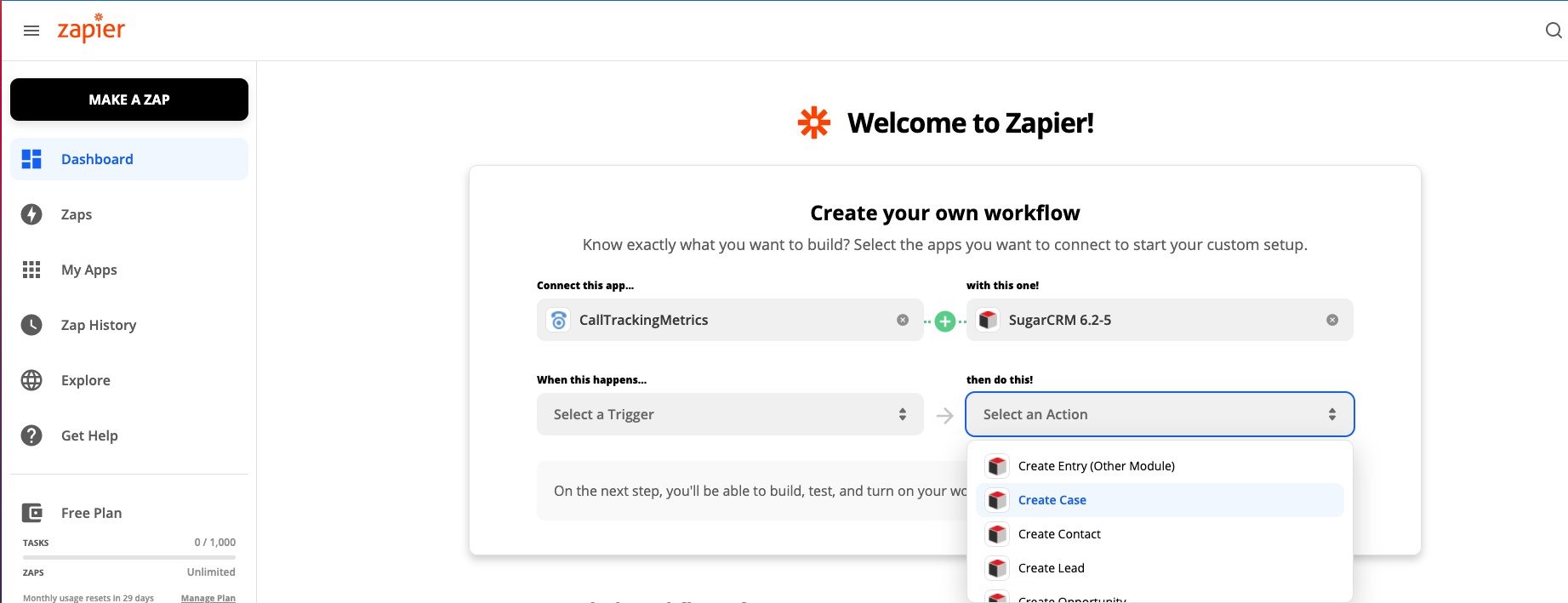1568x603 pixels.
Task: Open Free Plan label in sidebar
Action: click(x=91, y=513)
